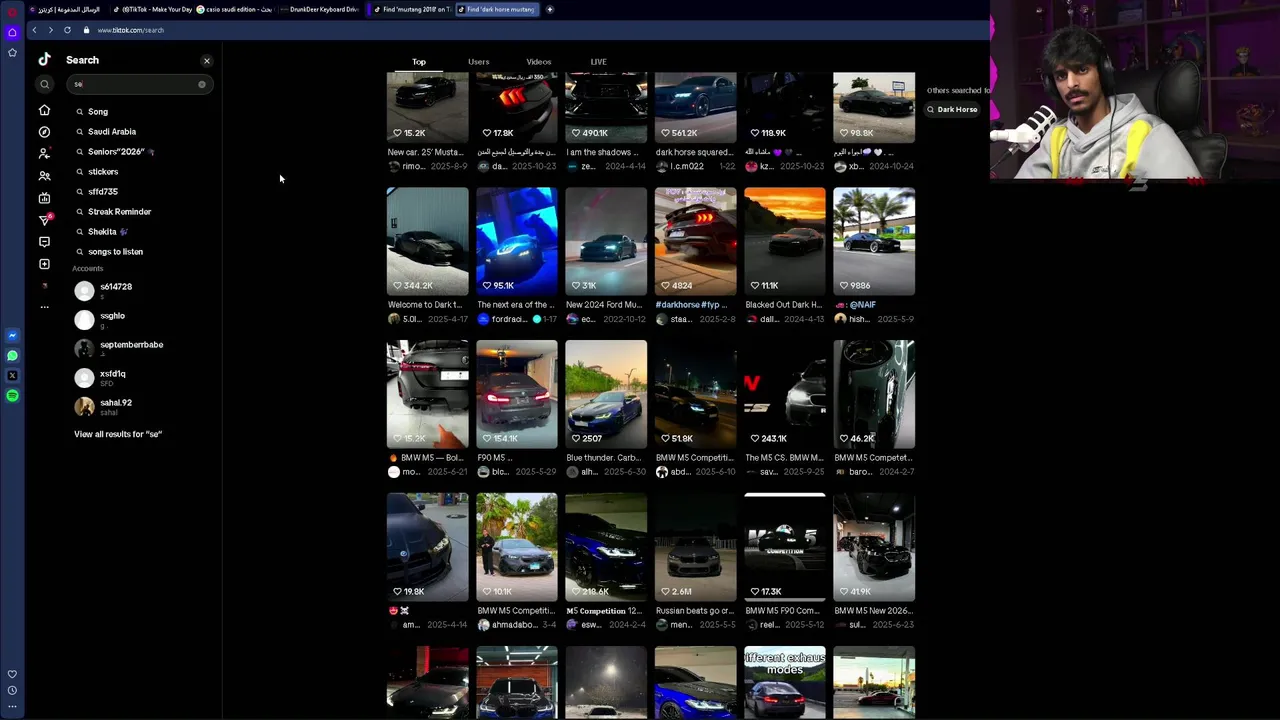Click the heart icon at browser sidebar bottom
The image size is (1280, 720).
point(12,674)
